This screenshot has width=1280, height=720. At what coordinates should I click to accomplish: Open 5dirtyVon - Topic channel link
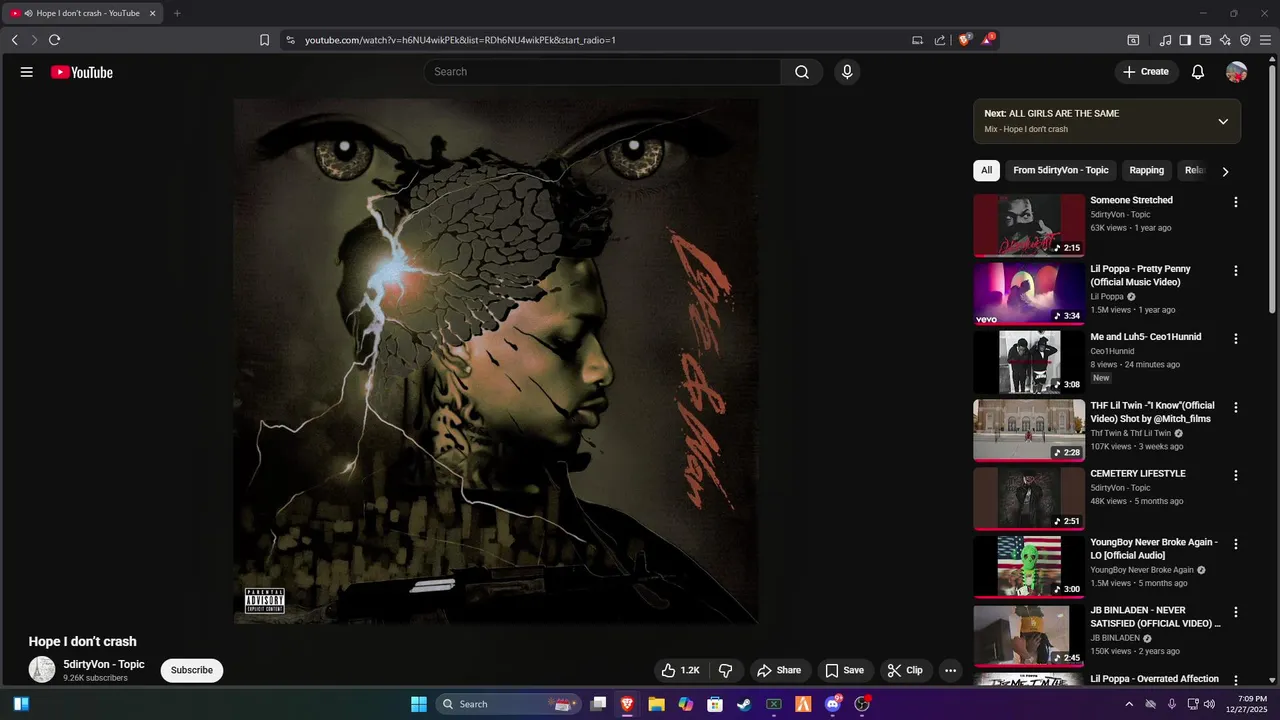(x=104, y=664)
